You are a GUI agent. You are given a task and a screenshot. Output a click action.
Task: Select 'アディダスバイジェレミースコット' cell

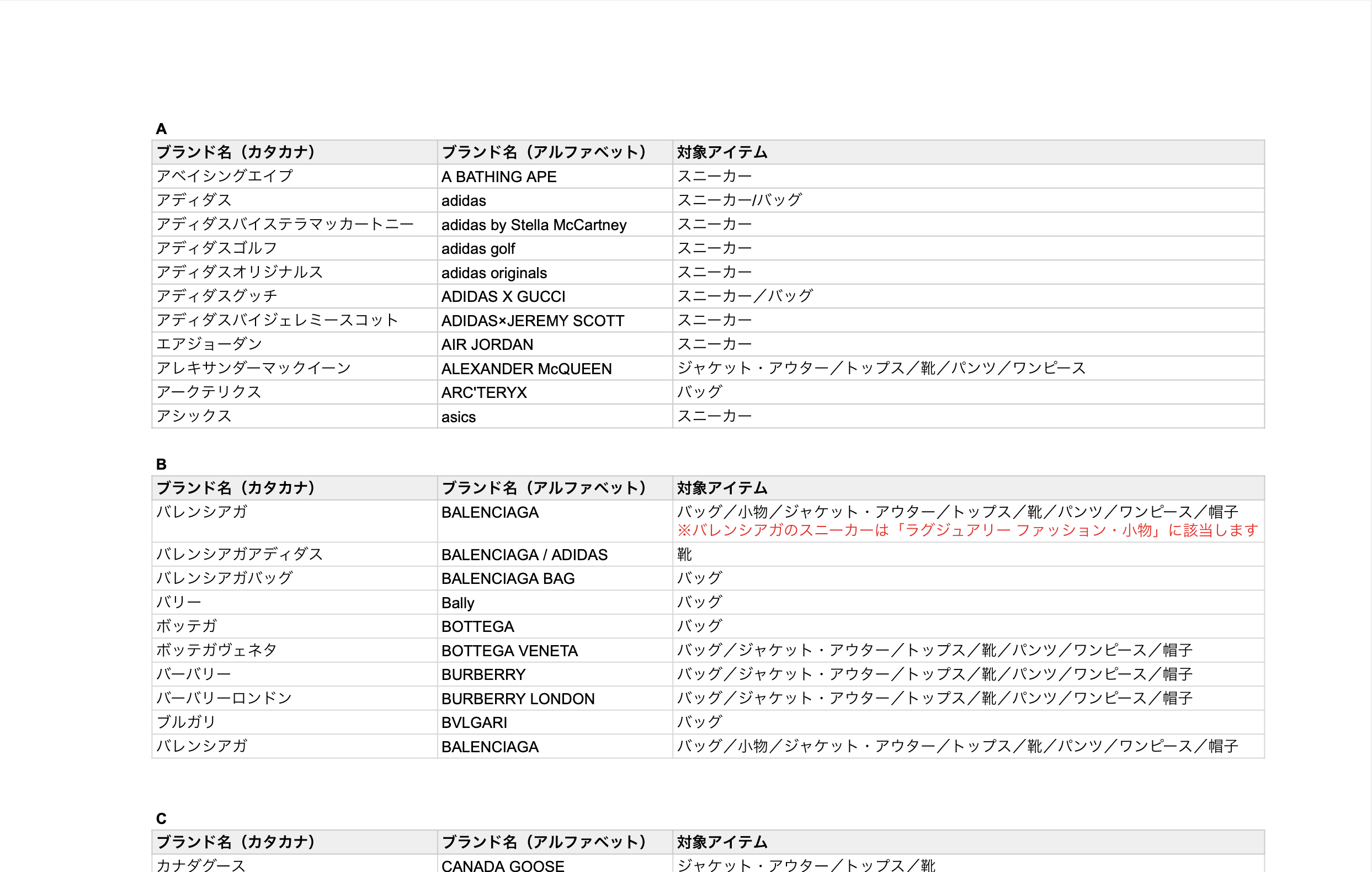tap(295, 320)
